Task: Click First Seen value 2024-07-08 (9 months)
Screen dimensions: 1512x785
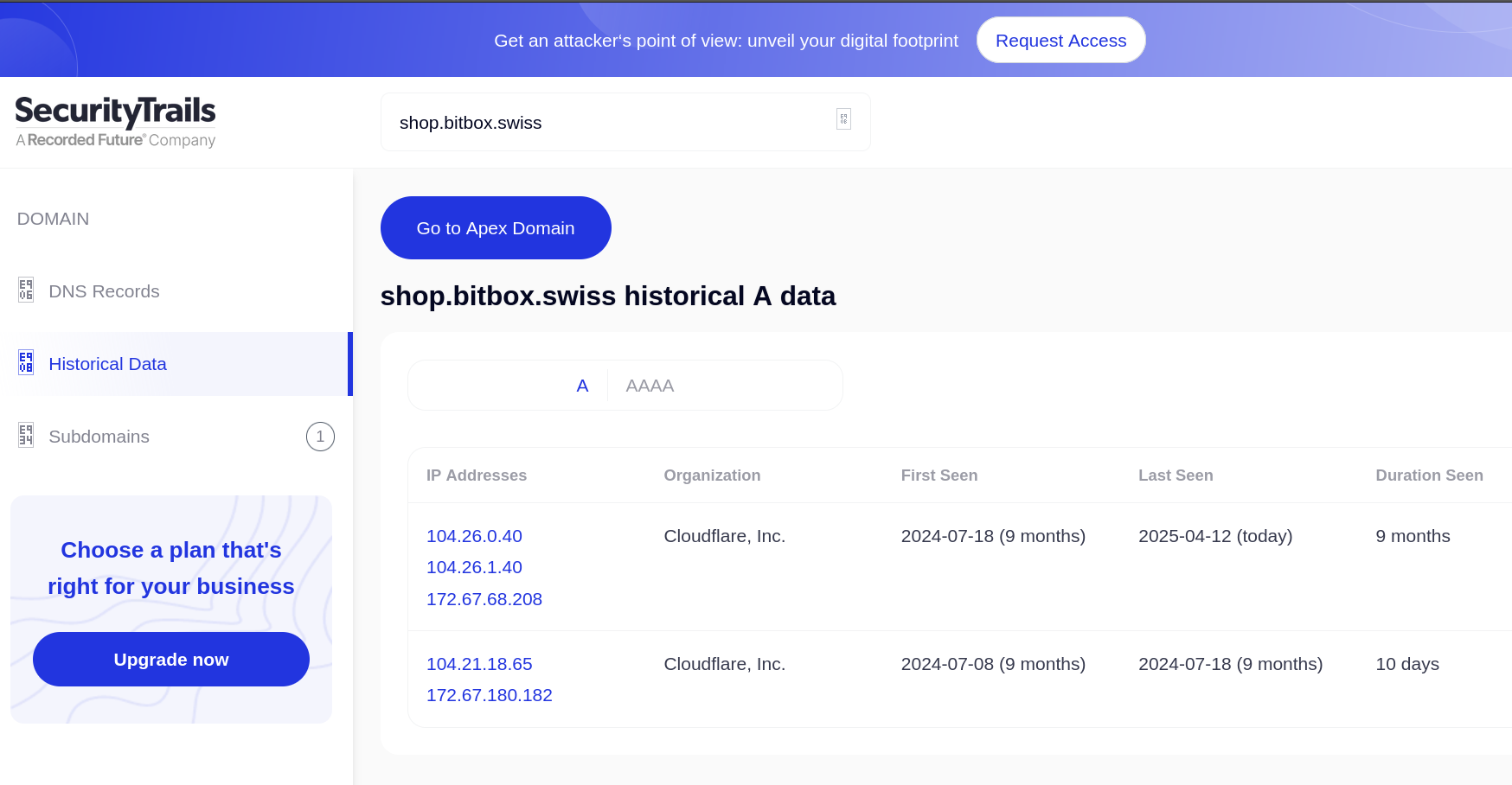Action: tap(993, 664)
